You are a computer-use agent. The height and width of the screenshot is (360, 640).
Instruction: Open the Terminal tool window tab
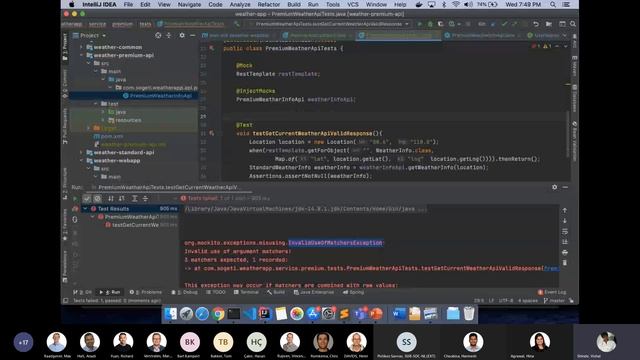246,292
